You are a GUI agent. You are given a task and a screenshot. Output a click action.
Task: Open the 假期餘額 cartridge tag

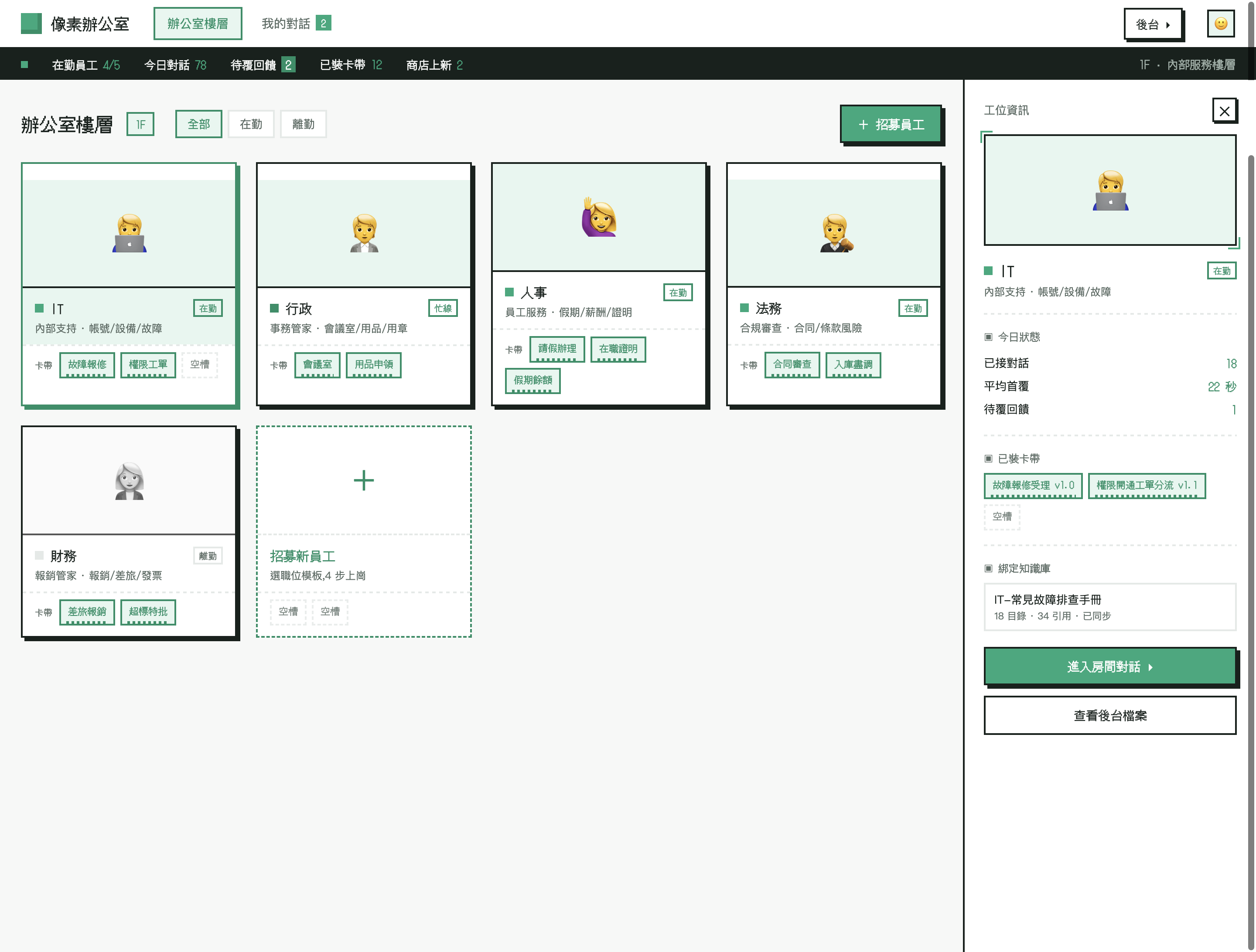pos(532,381)
